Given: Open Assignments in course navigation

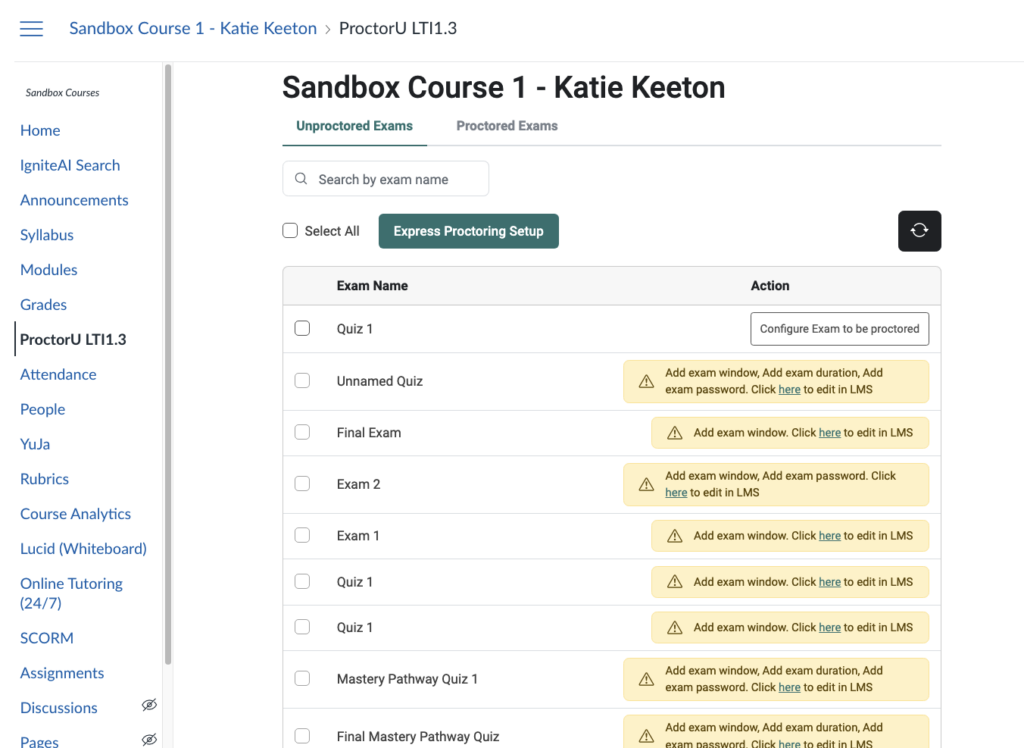Looking at the screenshot, I should [x=62, y=673].
